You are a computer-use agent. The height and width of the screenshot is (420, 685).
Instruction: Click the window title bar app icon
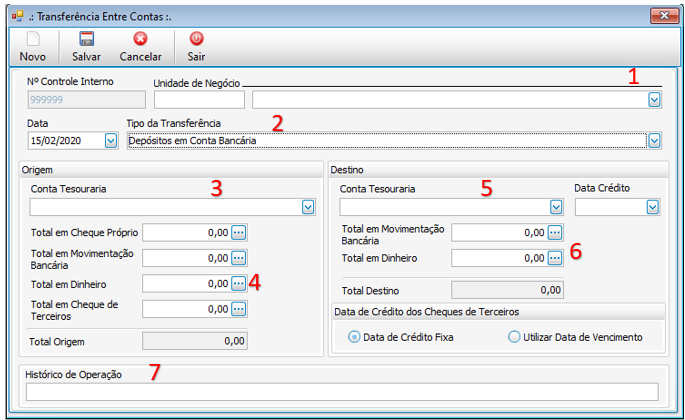[17, 17]
